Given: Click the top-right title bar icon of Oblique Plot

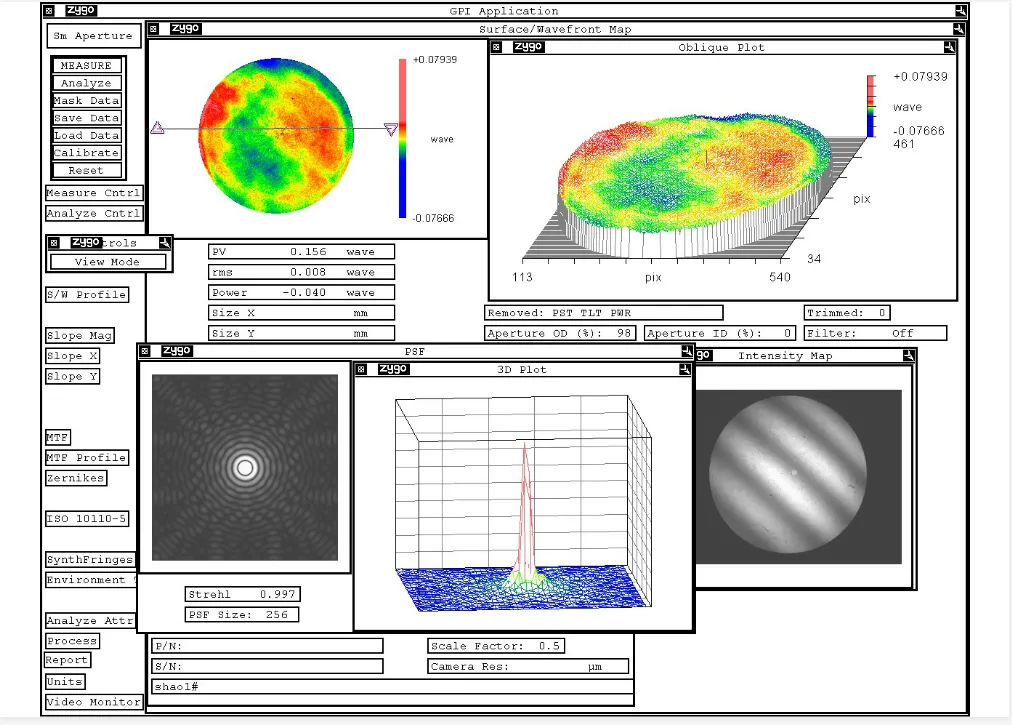Looking at the screenshot, I should (948, 47).
